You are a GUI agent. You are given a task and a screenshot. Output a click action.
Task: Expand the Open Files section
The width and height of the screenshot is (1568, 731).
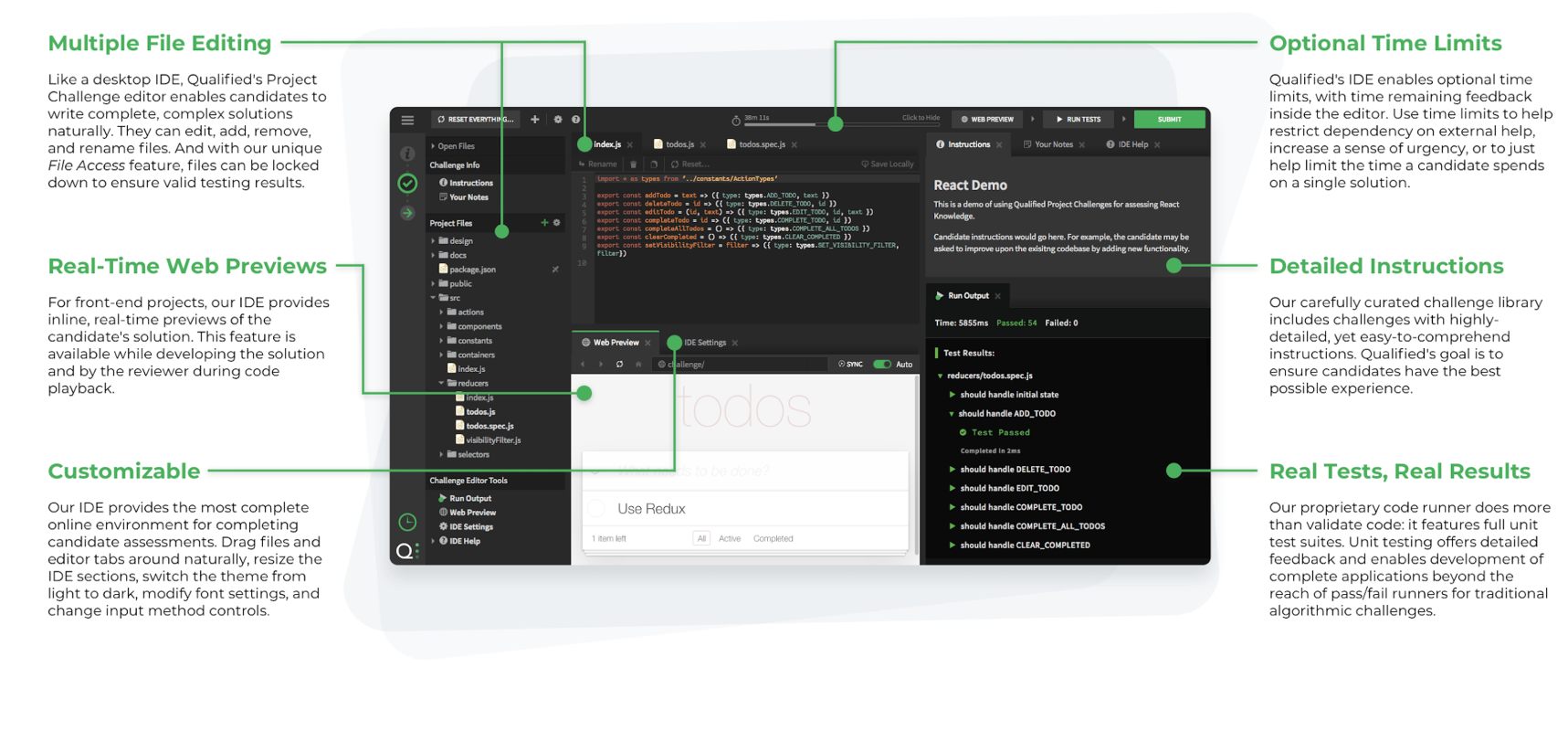pyautogui.click(x=433, y=146)
